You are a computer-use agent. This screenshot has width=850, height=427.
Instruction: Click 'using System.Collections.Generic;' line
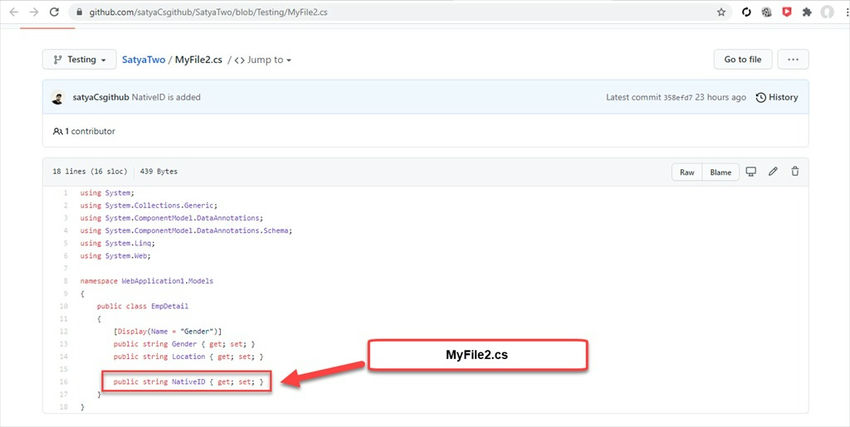tap(149, 205)
